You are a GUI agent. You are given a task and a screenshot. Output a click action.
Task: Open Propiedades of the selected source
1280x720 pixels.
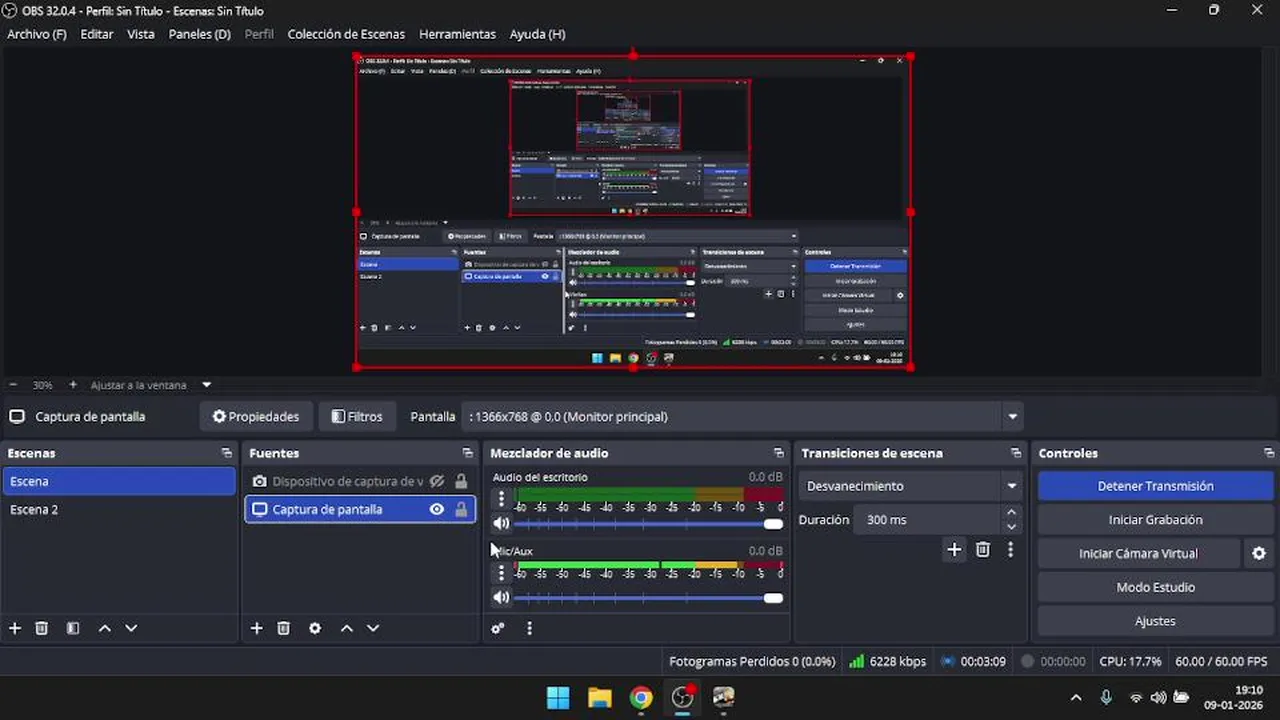click(x=256, y=416)
